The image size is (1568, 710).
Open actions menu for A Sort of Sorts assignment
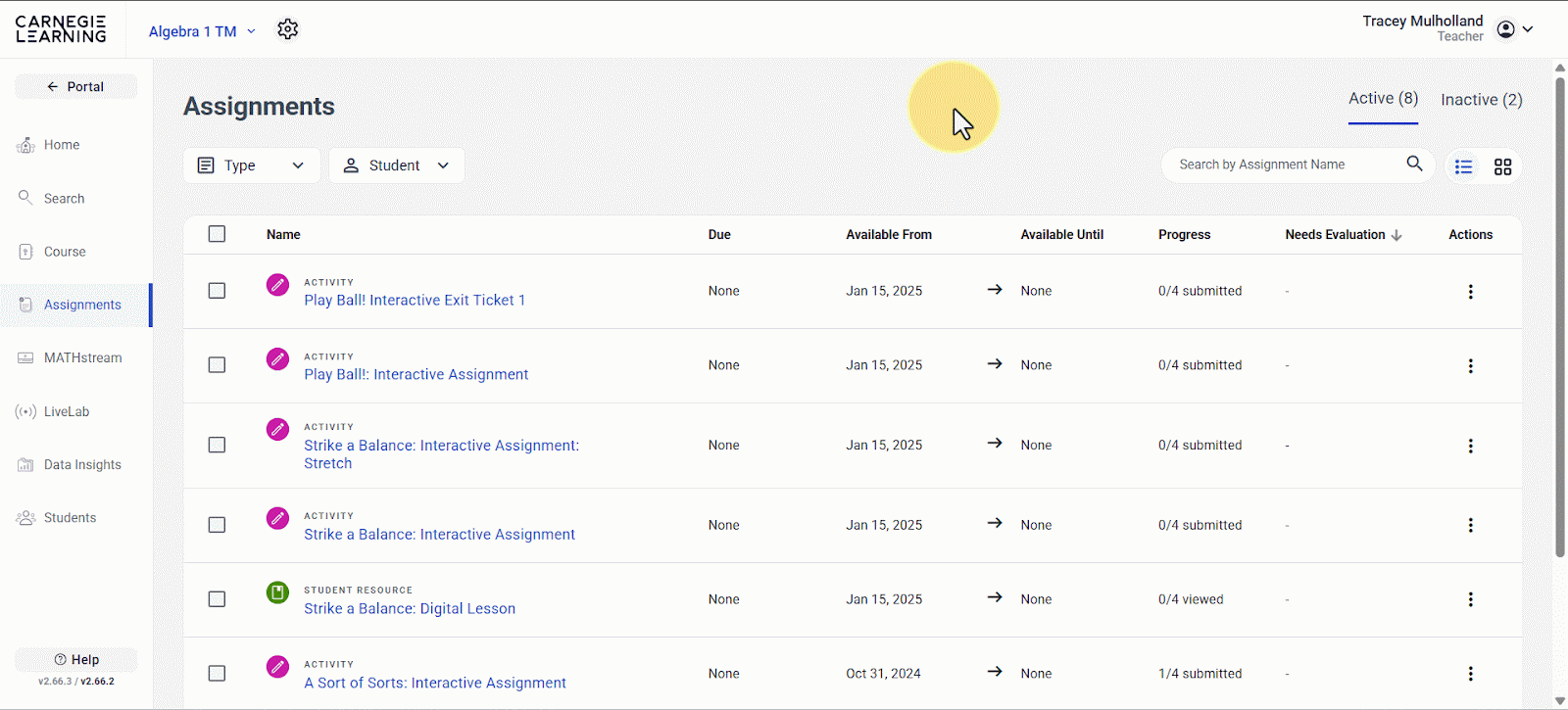tap(1470, 674)
